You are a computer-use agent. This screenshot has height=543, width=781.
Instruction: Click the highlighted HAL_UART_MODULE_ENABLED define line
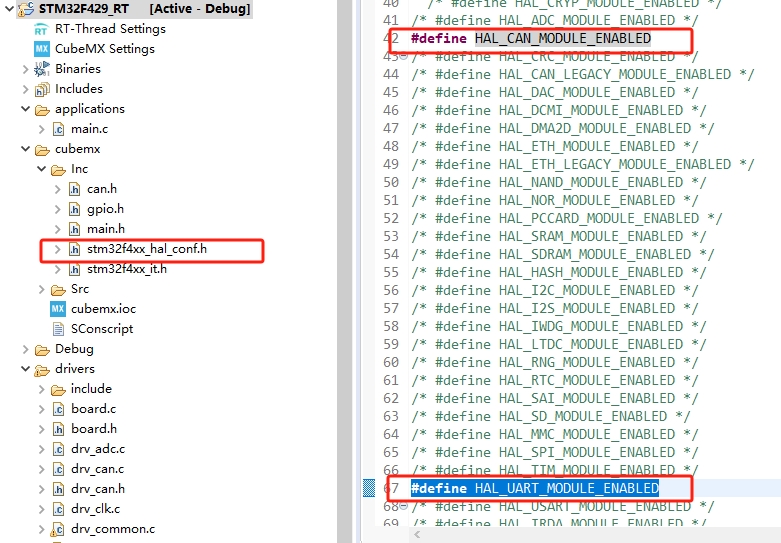pyautogui.click(x=534, y=488)
